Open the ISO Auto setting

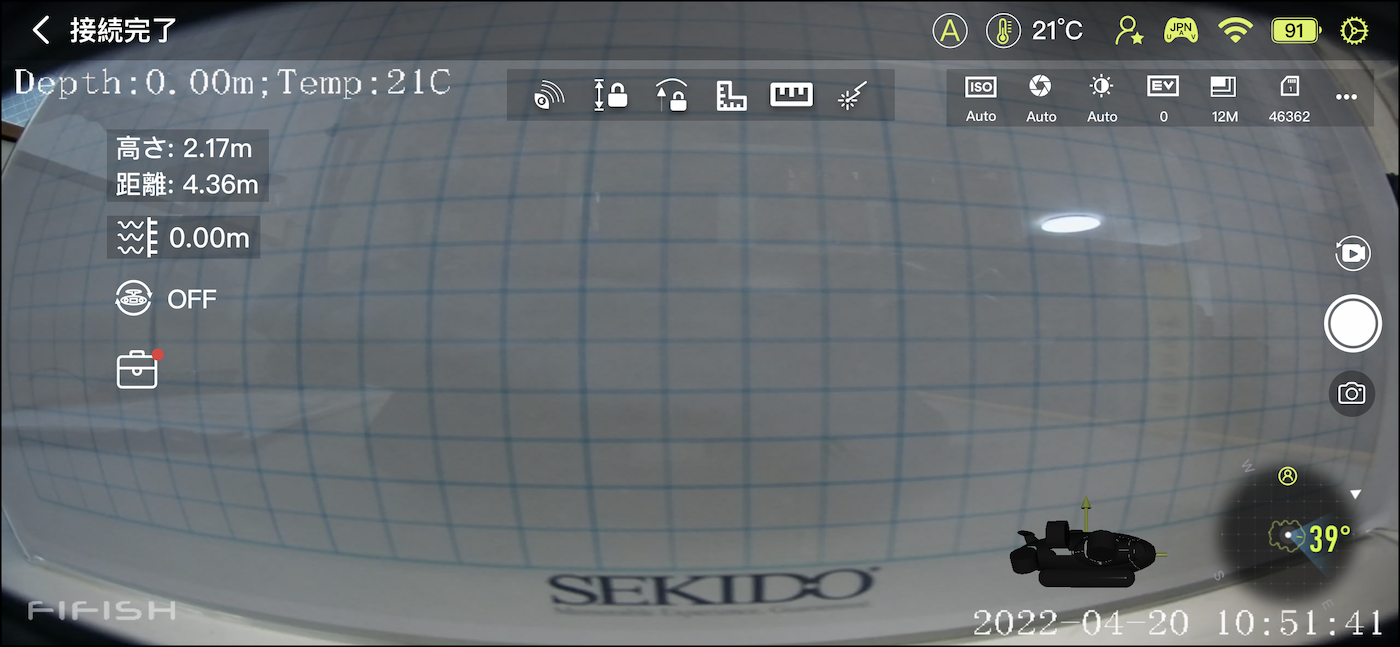(x=980, y=98)
